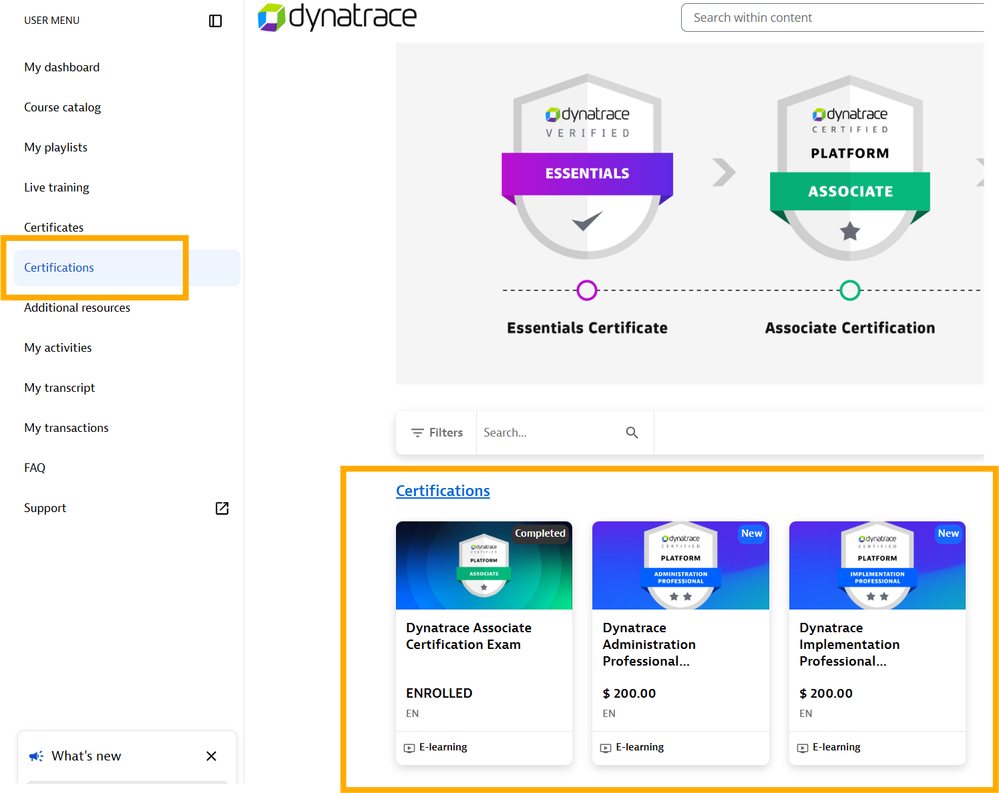Click the Associate Certification Exam thumbnail
The width and height of the screenshot is (999, 793).
coord(484,566)
